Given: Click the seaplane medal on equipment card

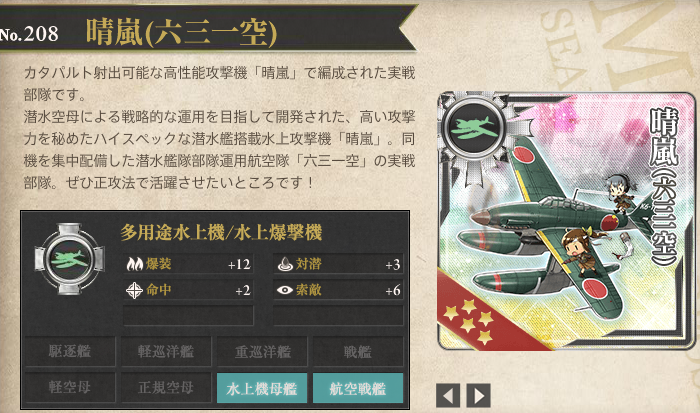Looking at the screenshot, I should [x=474, y=128].
